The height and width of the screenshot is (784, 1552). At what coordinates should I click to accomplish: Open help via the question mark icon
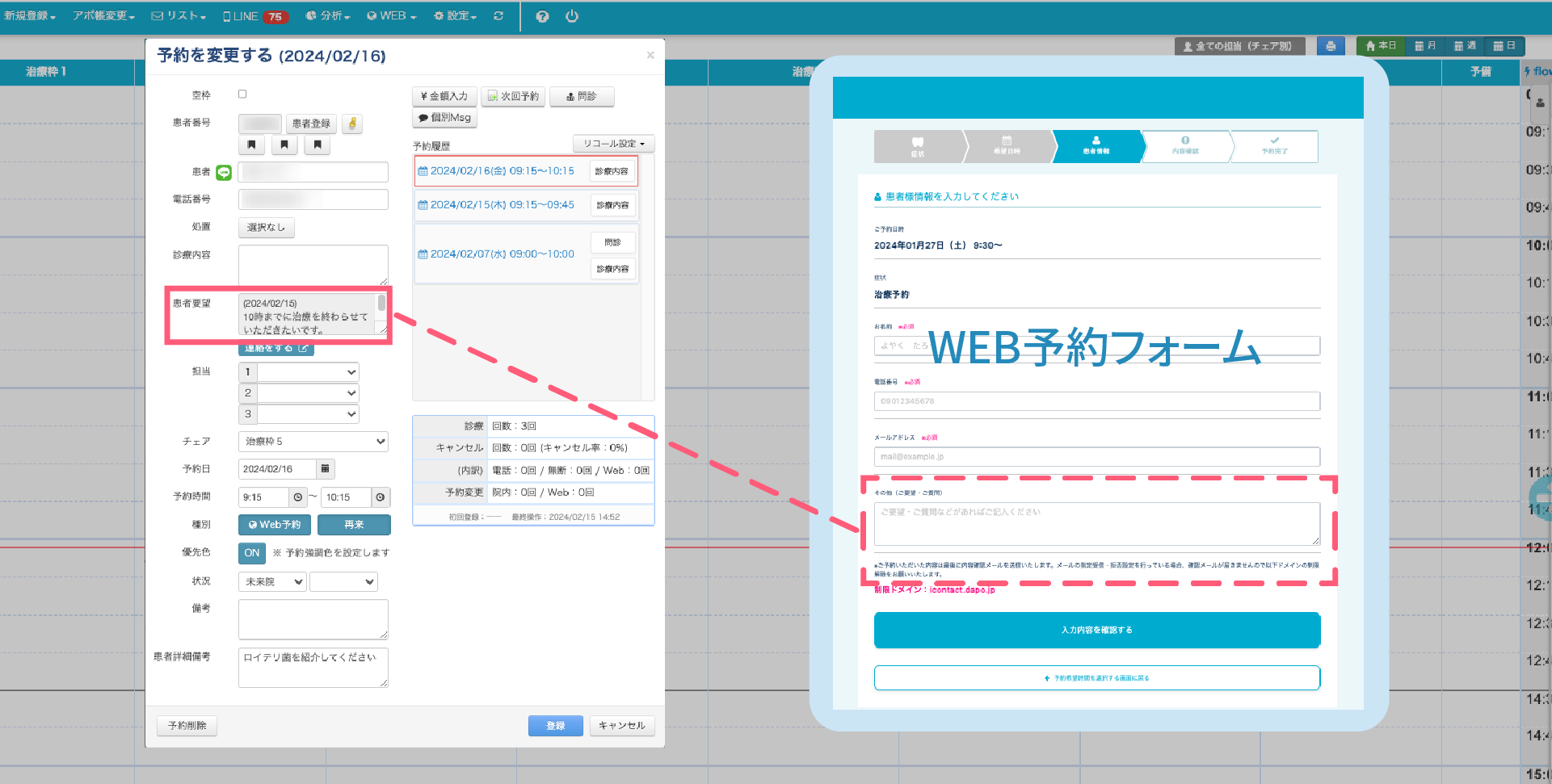coord(542,16)
